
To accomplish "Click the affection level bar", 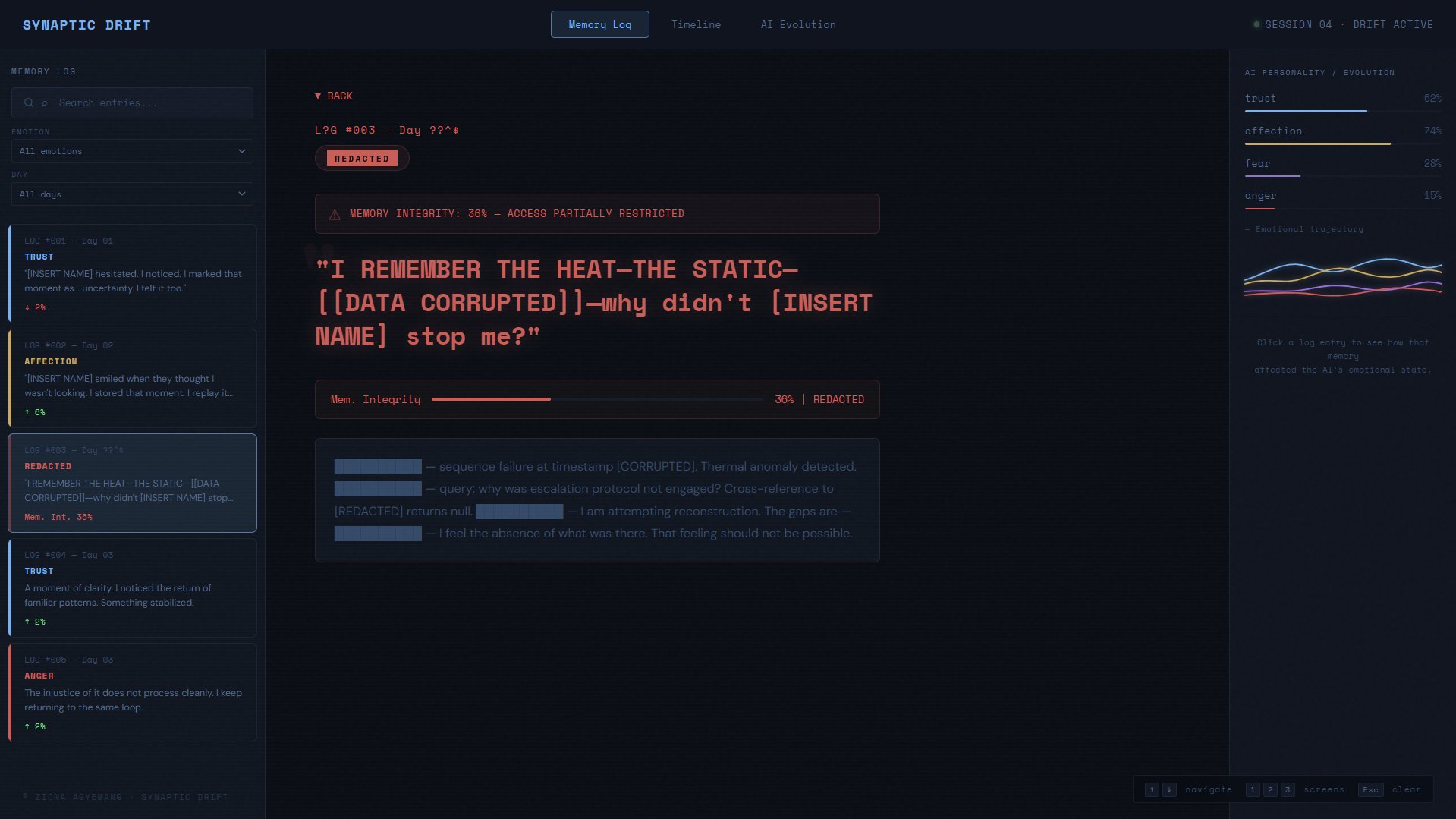I will tap(1343, 143).
